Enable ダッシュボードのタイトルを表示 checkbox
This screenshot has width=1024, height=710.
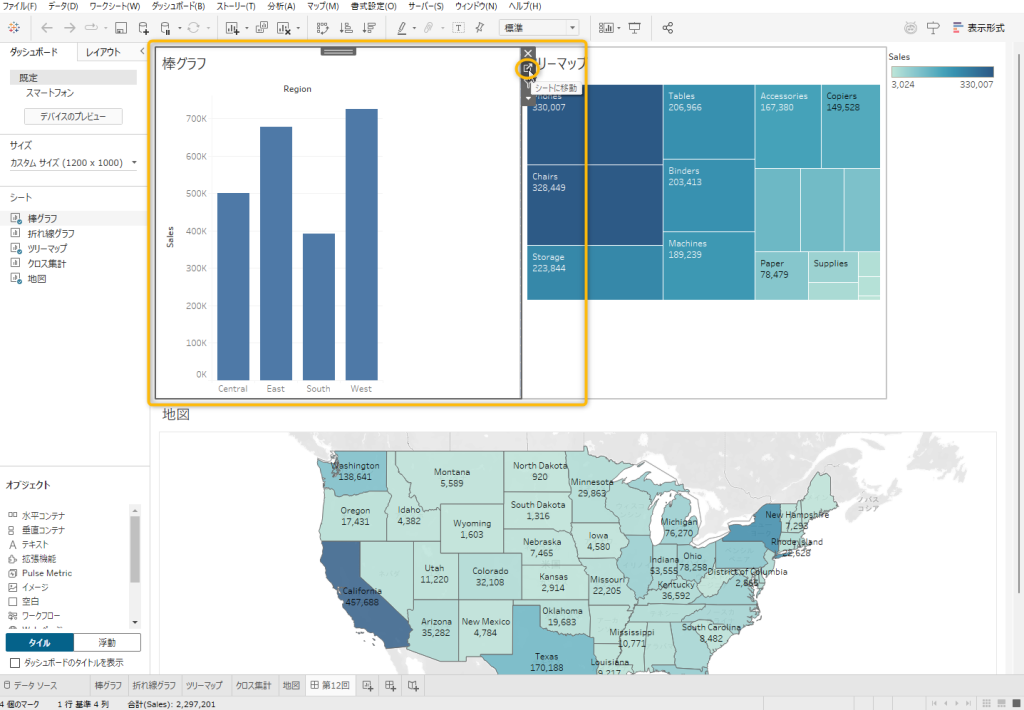[14, 662]
